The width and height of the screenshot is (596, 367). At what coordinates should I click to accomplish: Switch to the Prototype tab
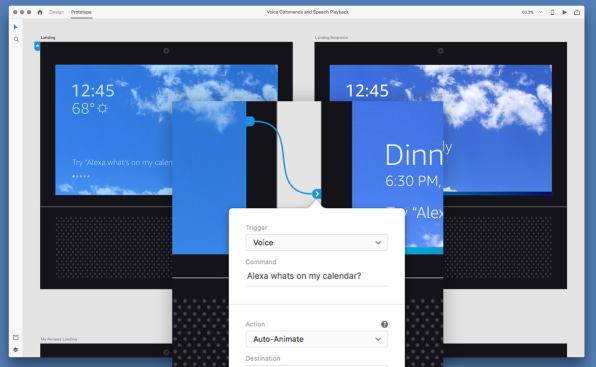(x=81, y=12)
